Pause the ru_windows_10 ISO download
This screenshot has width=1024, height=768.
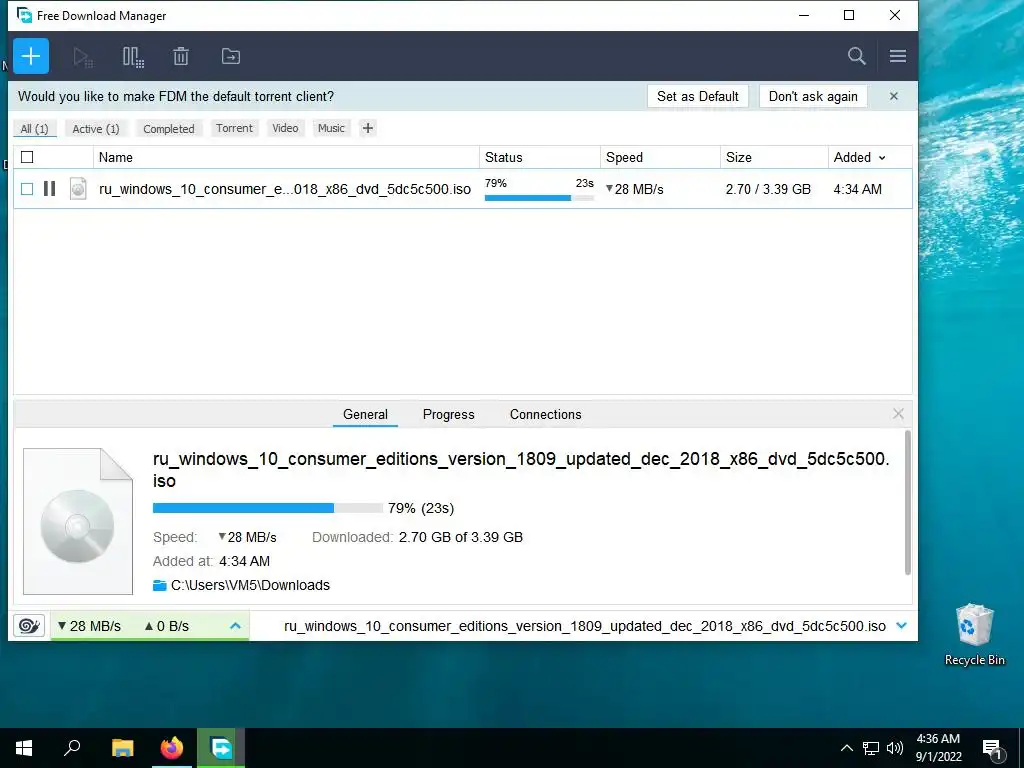pyautogui.click(x=49, y=189)
